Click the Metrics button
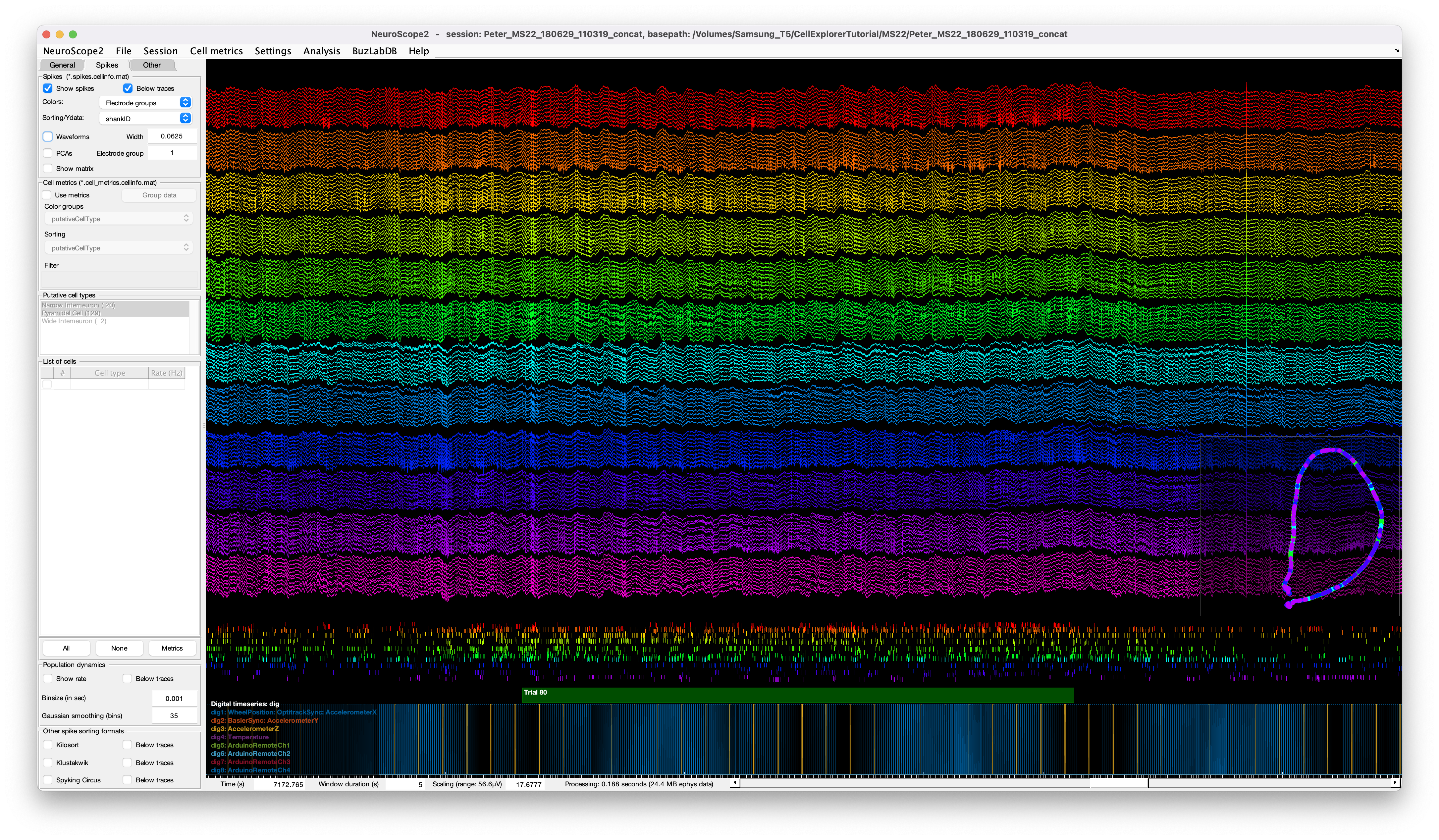Viewport: 1439px width, 840px height. tap(172, 648)
